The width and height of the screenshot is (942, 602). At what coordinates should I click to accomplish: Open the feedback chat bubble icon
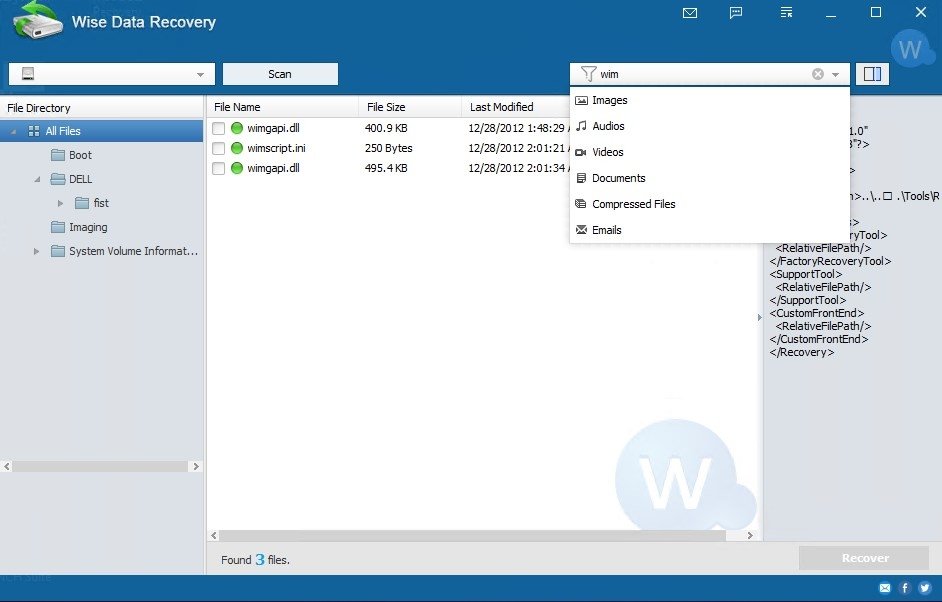coord(736,13)
